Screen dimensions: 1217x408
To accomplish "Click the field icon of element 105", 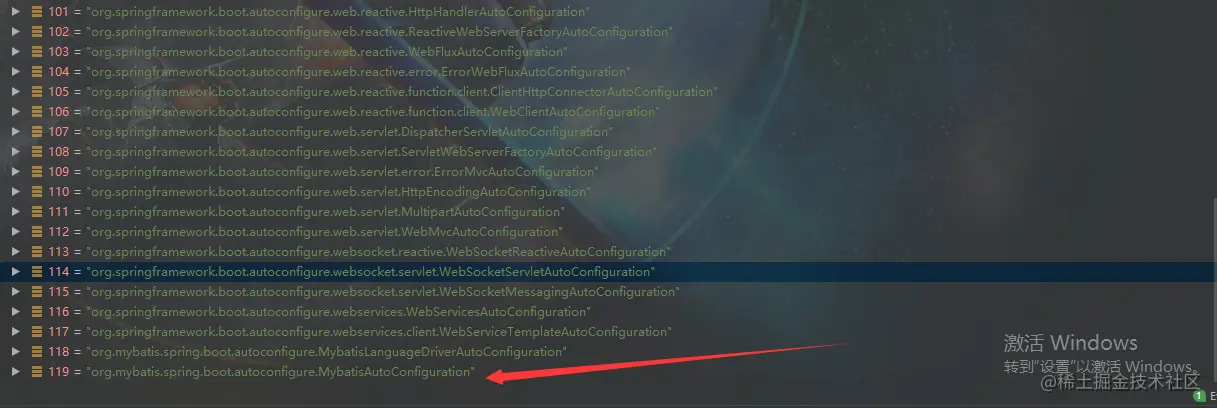I will click(37, 92).
